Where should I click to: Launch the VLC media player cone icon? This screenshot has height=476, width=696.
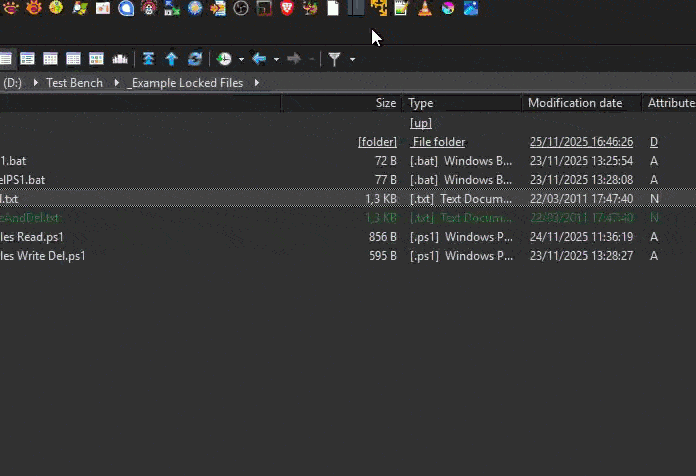pos(424,9)
